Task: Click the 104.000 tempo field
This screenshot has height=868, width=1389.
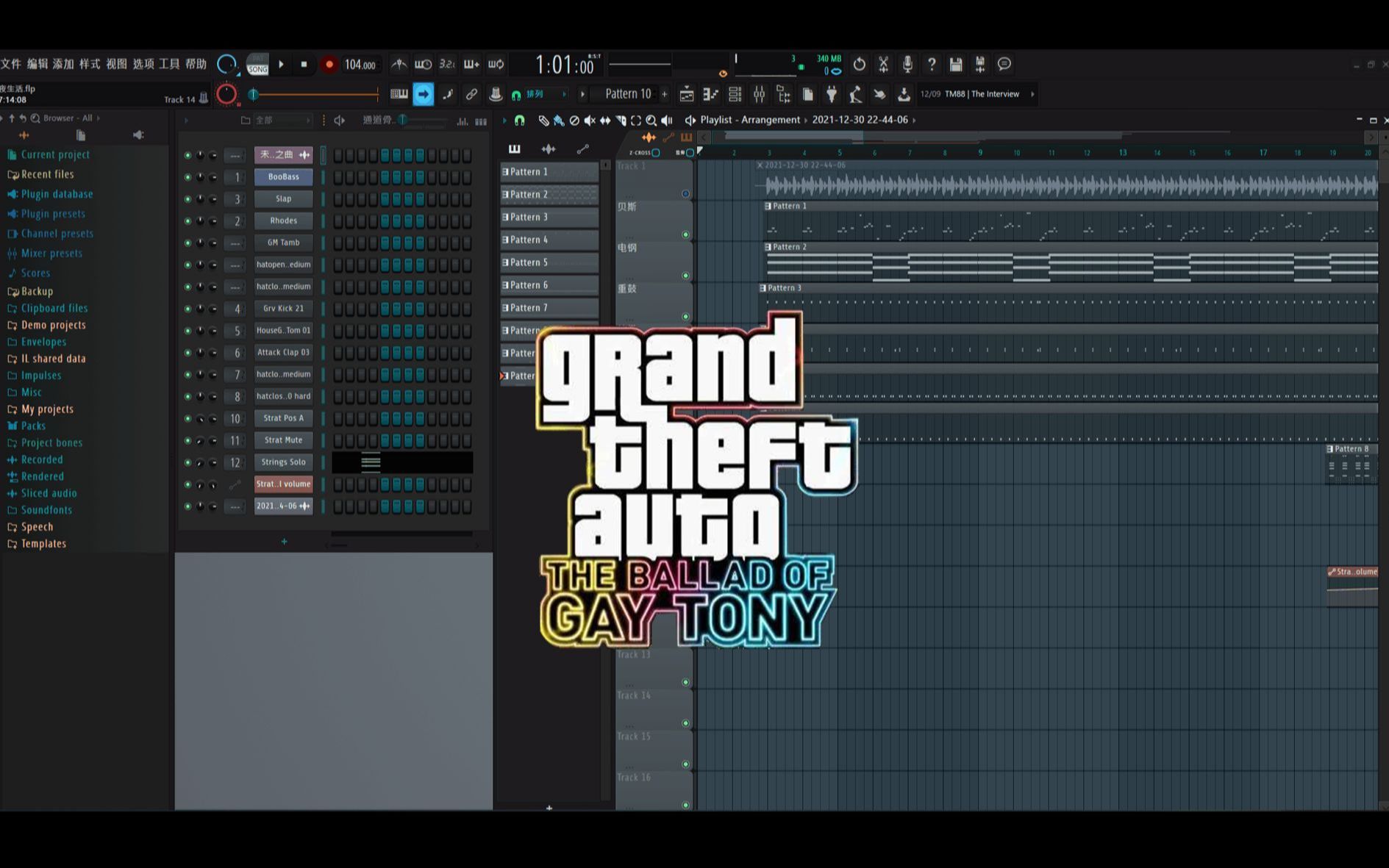Action: coord(360,65)
